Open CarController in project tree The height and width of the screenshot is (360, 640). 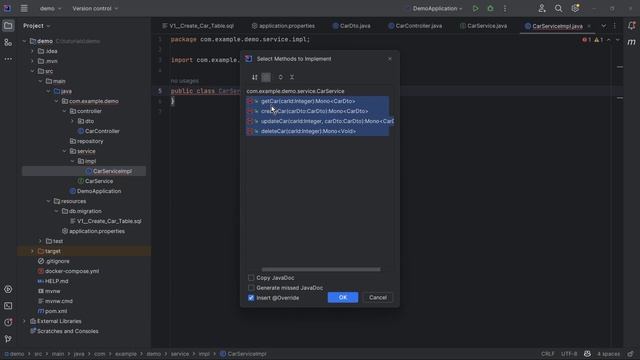(102, 131)
